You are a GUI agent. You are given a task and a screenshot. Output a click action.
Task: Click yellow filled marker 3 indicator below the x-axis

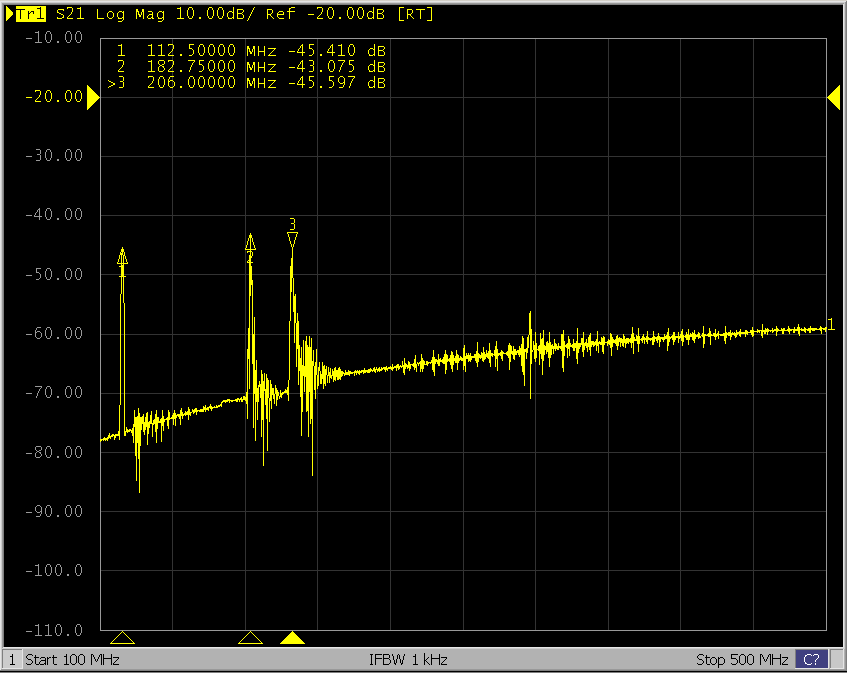pos(292,638)
